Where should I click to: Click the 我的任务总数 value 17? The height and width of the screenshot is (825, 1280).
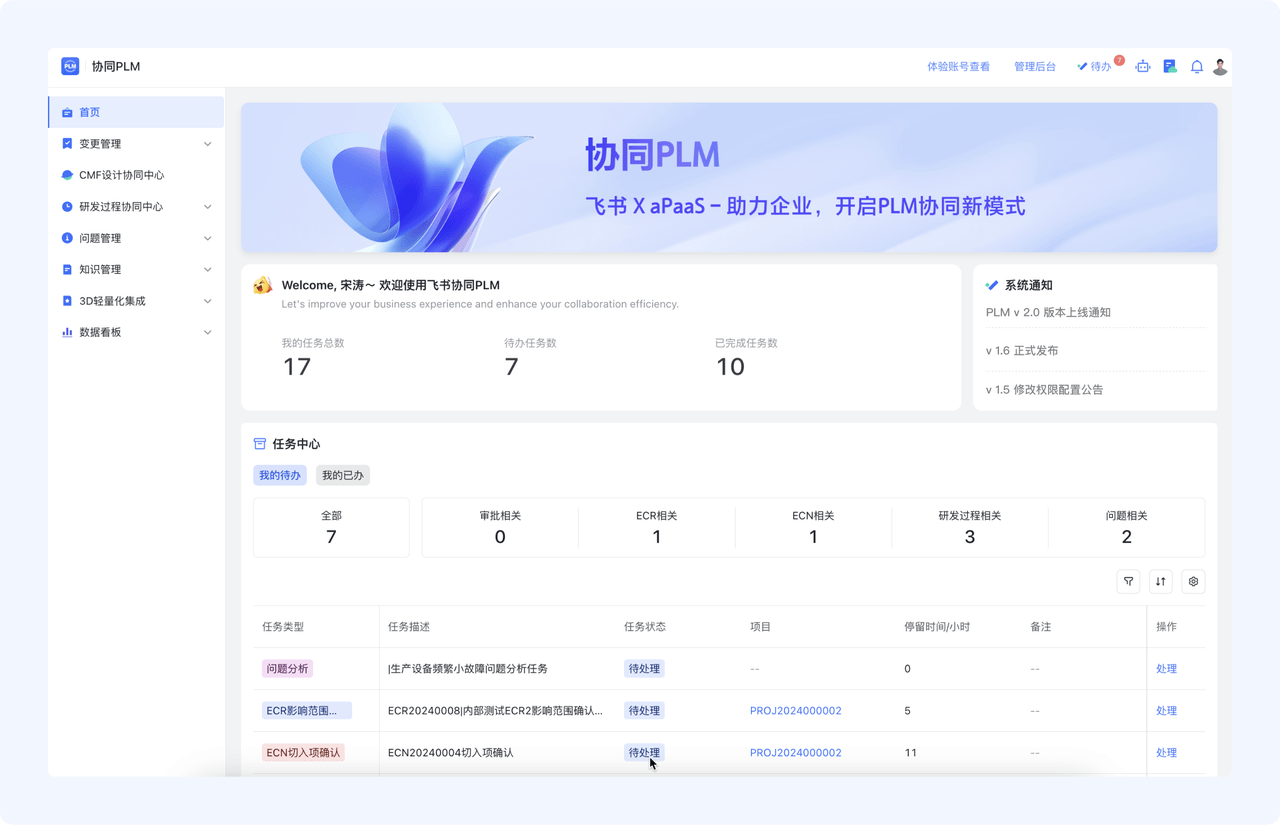click(297, 367)
